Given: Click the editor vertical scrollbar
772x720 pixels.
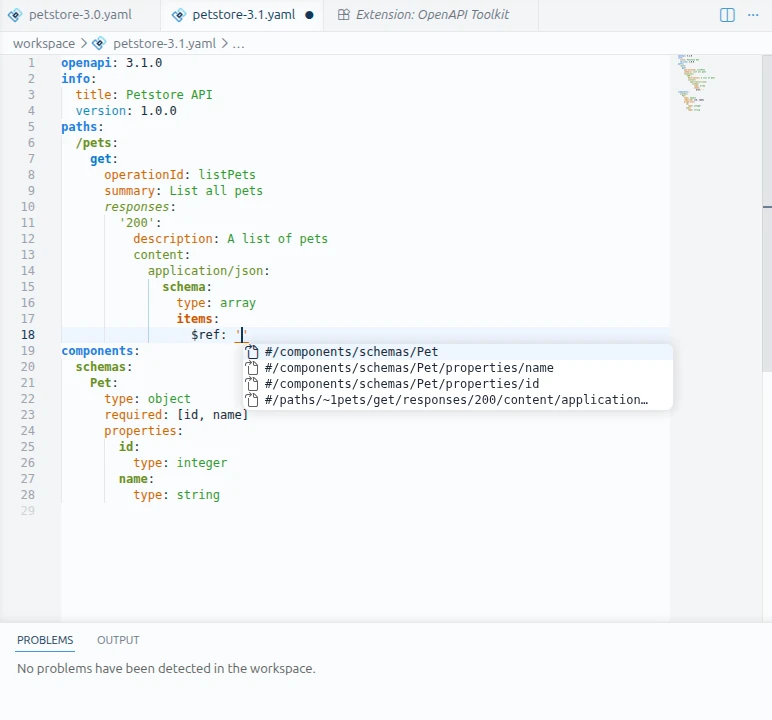Looking at the screenshot, I should [x=767, y=213].
